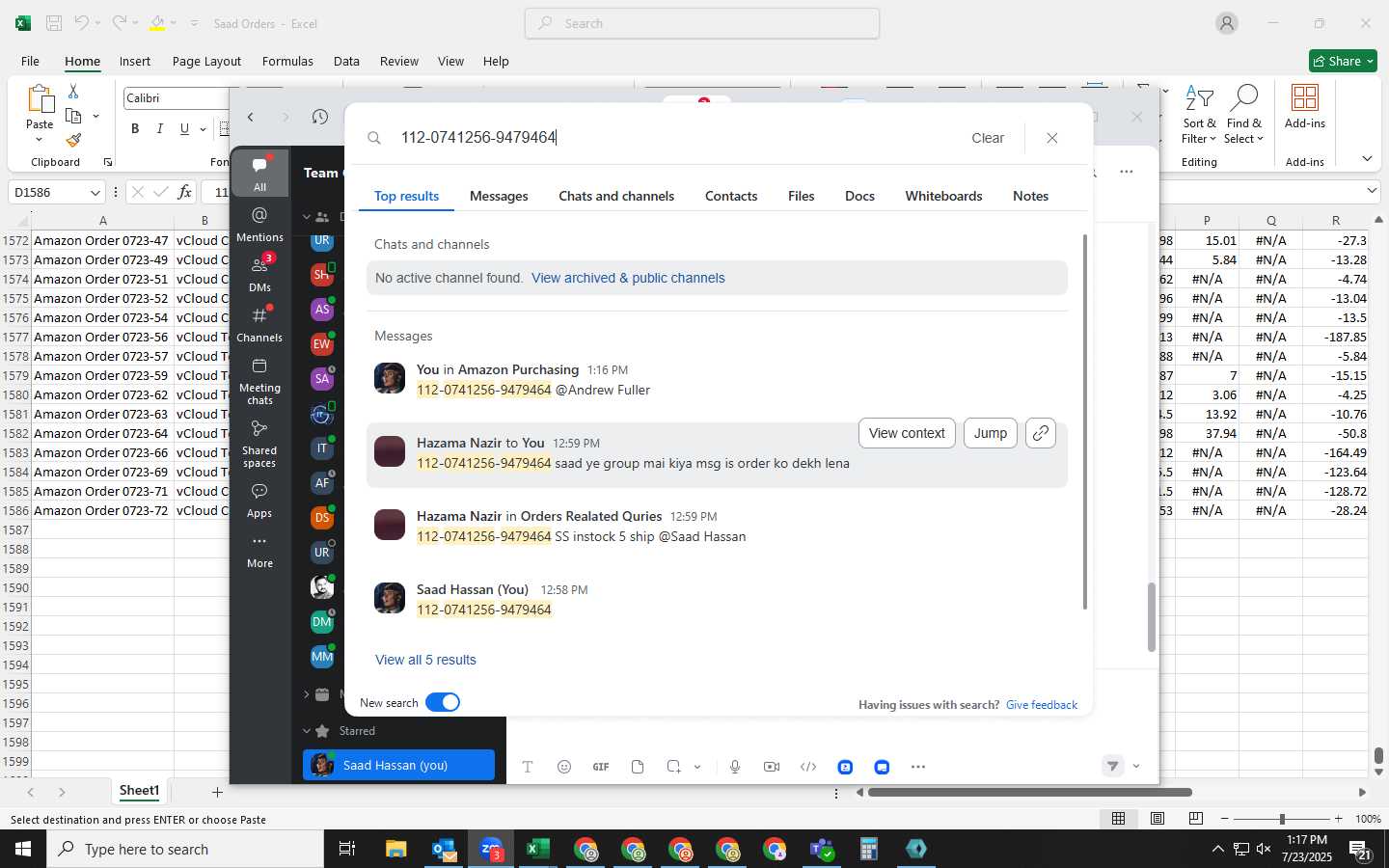The image size is (1389, 868).
Task: Click View all 5 results link
Action: click(x=425, y=660)
